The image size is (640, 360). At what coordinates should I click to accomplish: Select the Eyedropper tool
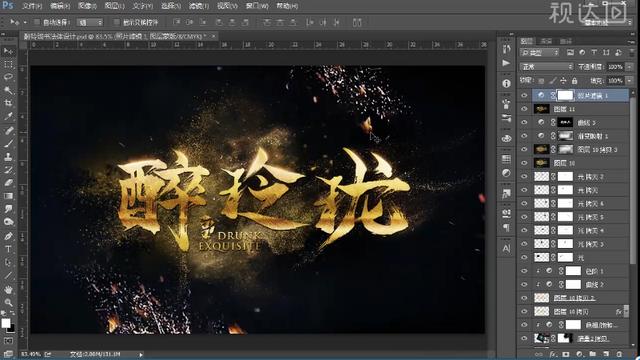[x=8, y=117]
